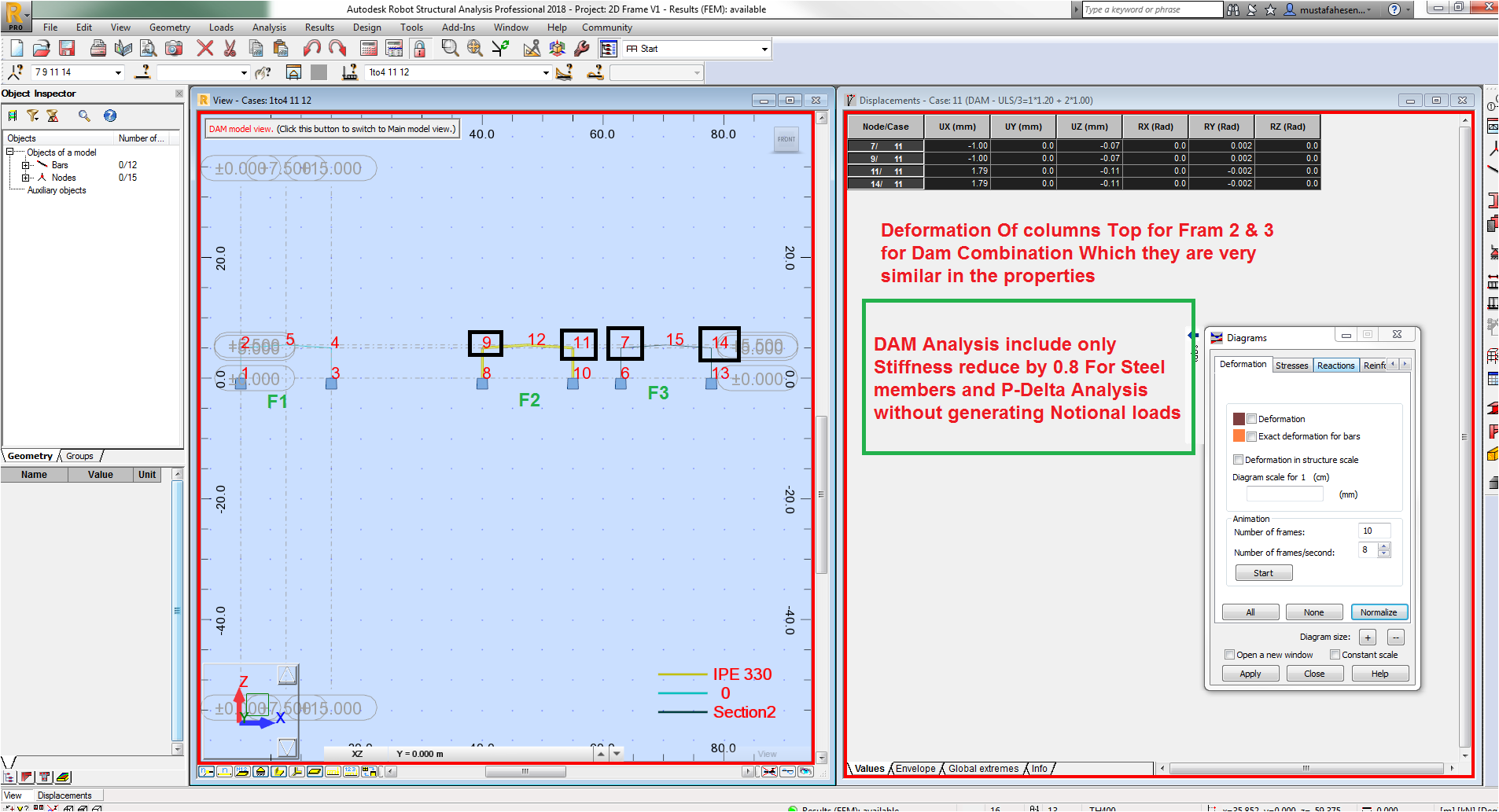
Task: Click the Normalize button
Action: pyautogui.click(x=1379, y=612)
